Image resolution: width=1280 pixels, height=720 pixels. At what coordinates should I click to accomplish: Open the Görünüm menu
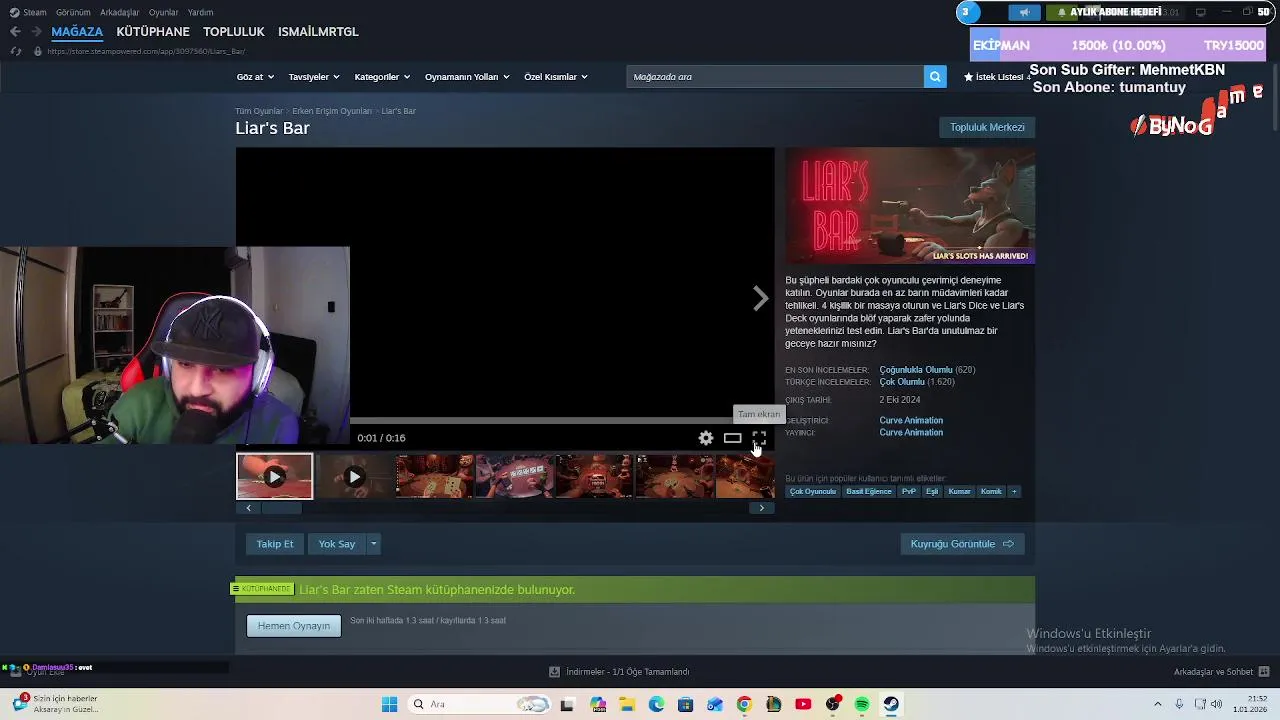coord(73,12)
